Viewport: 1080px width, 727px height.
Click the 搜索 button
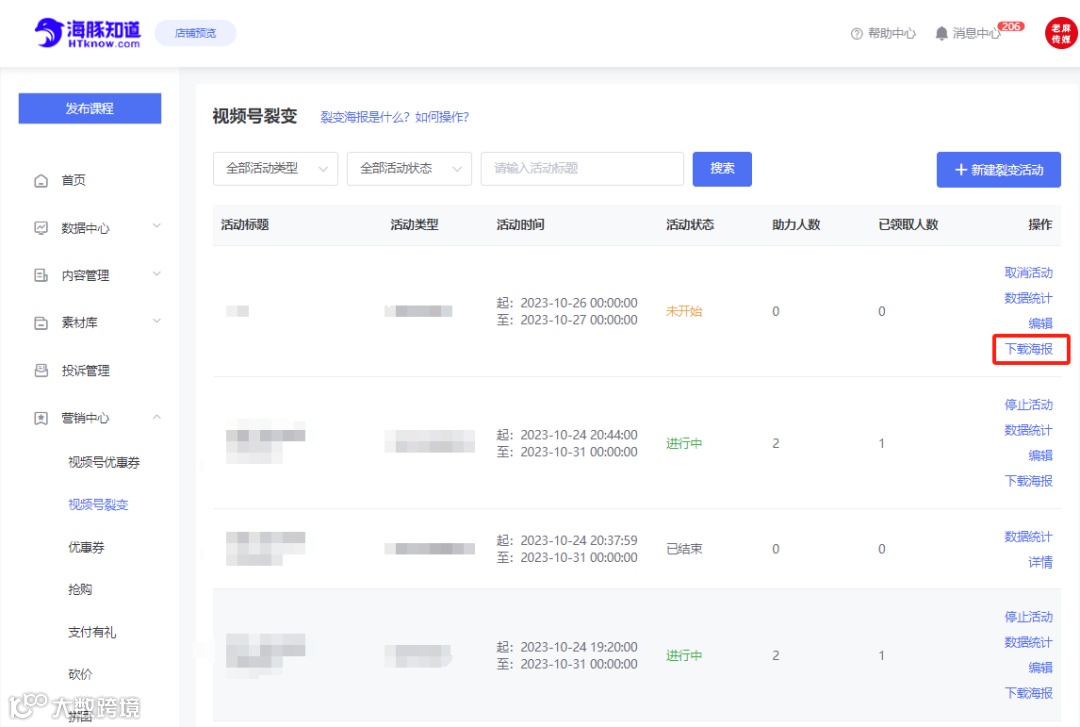pyautogui.click(x=722, y=169)
